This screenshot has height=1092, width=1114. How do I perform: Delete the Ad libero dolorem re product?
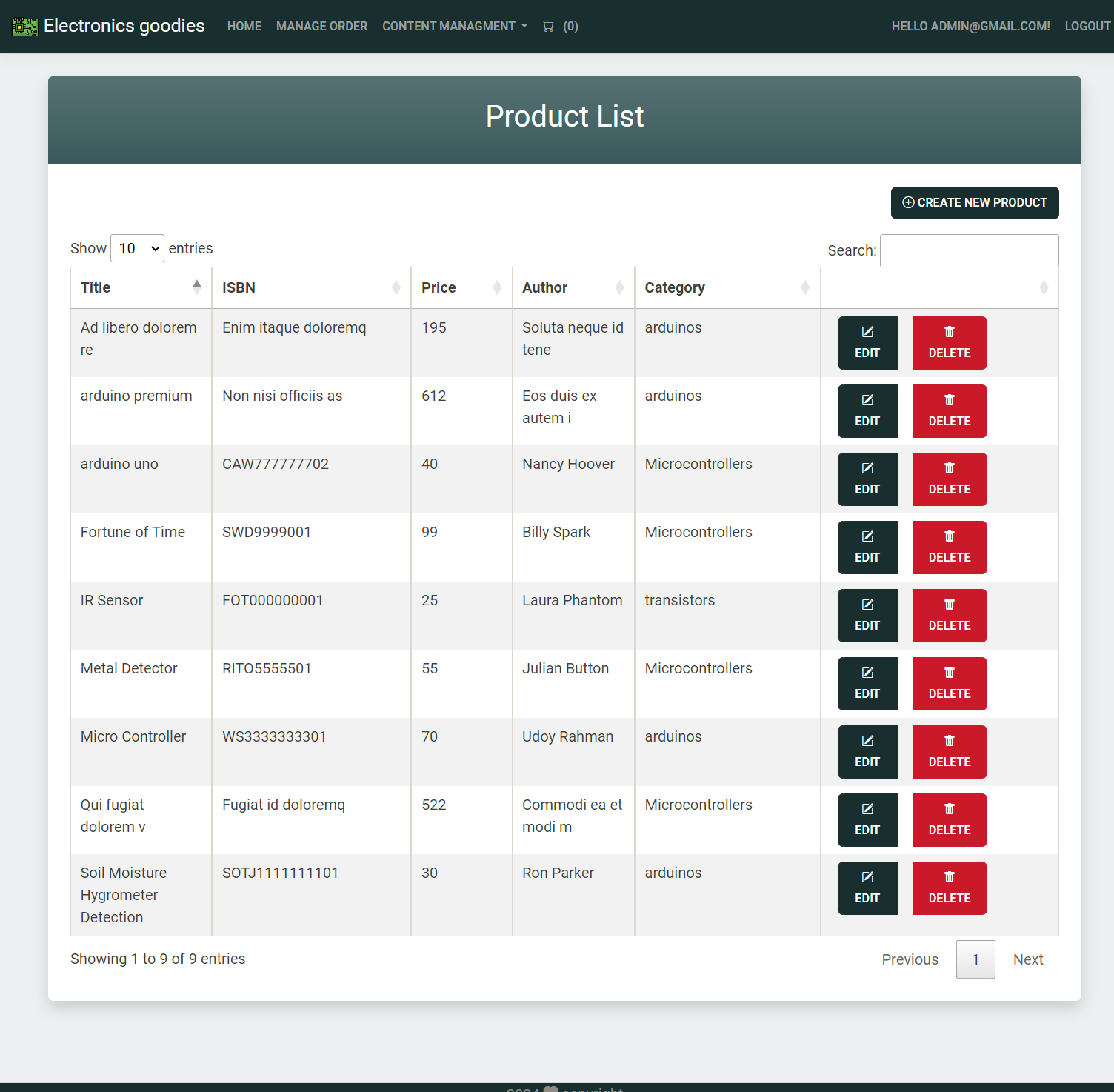[950, 343]
